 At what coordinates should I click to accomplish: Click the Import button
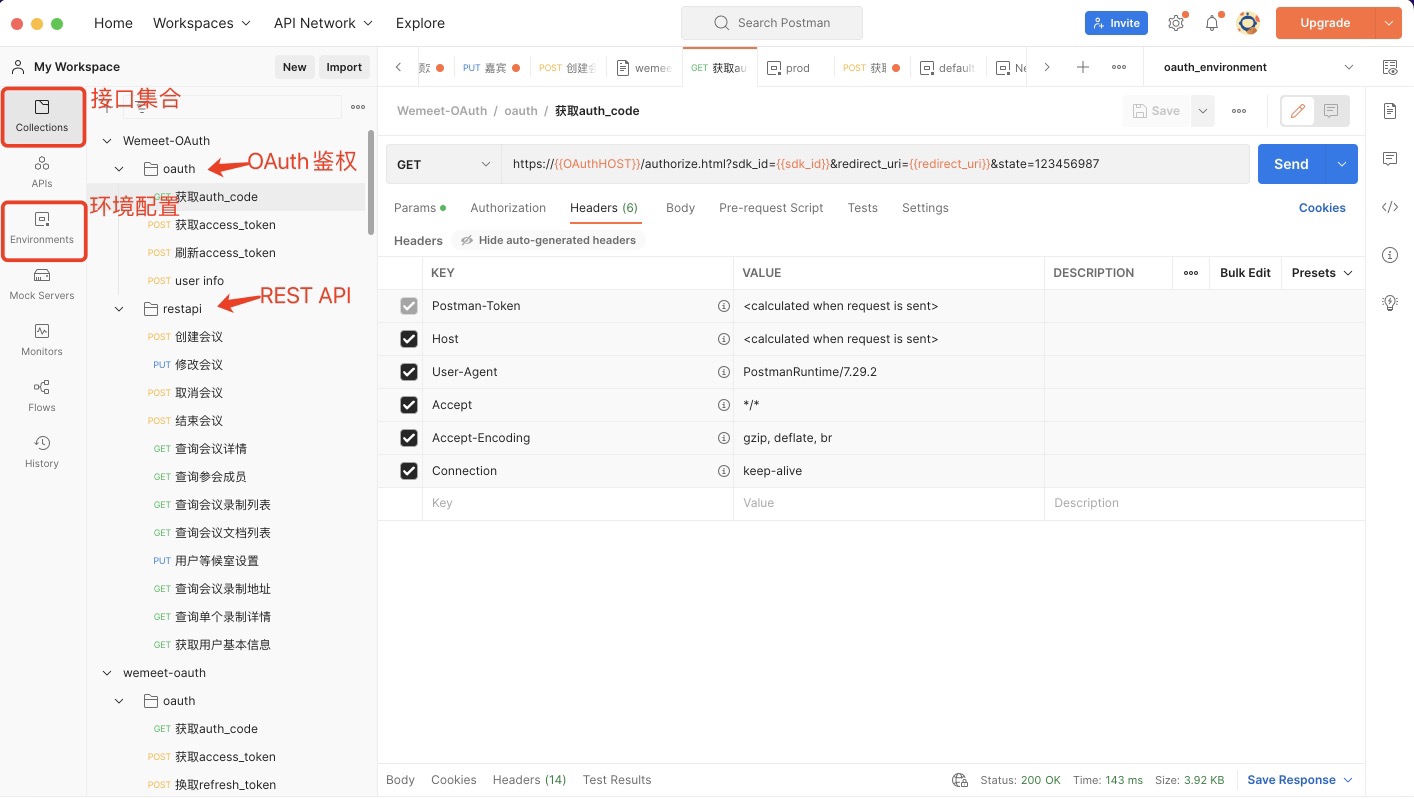[x=344, y=67]
